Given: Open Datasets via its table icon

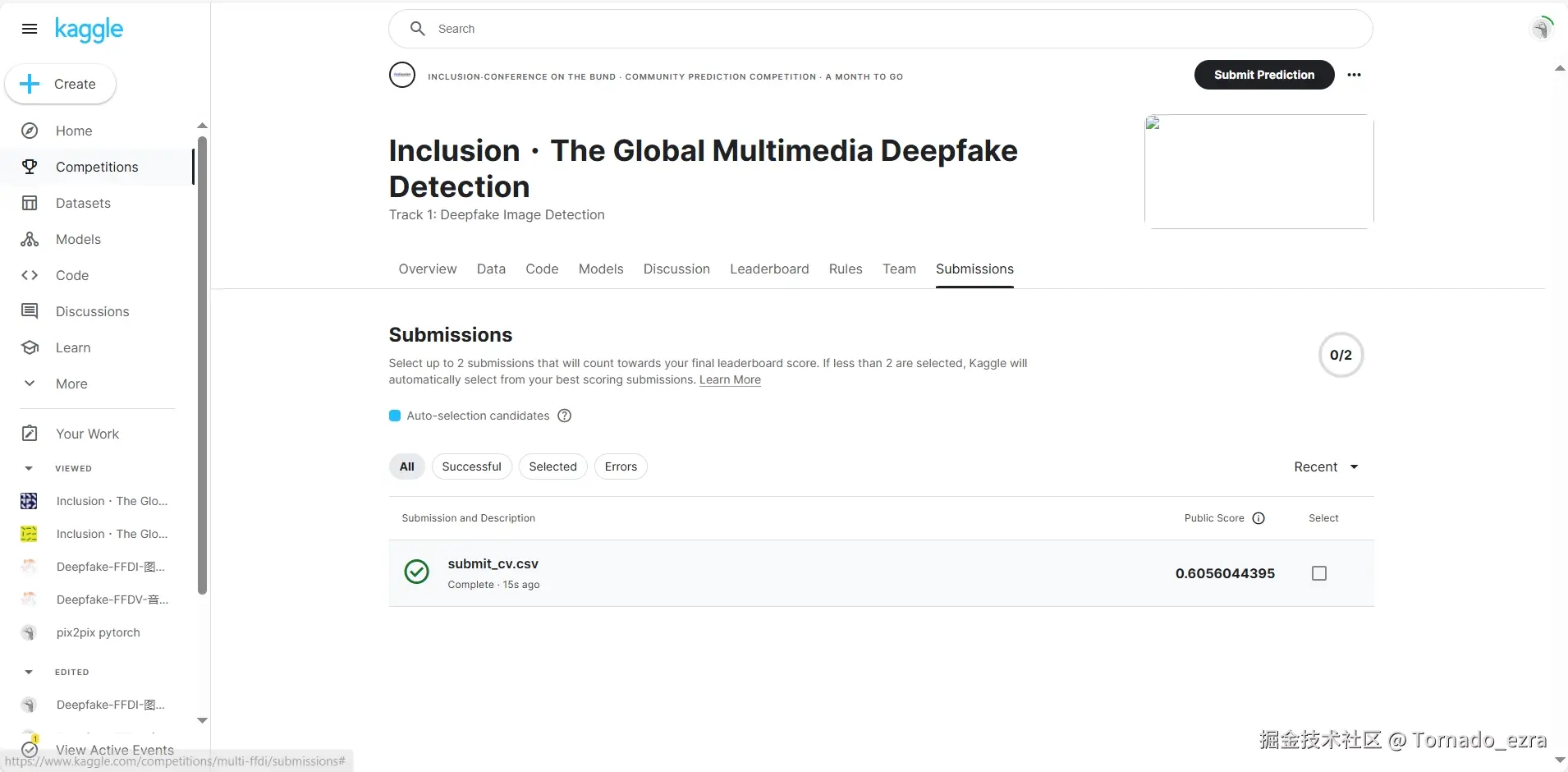Looking at the screenshot, I should coord(30,203).
